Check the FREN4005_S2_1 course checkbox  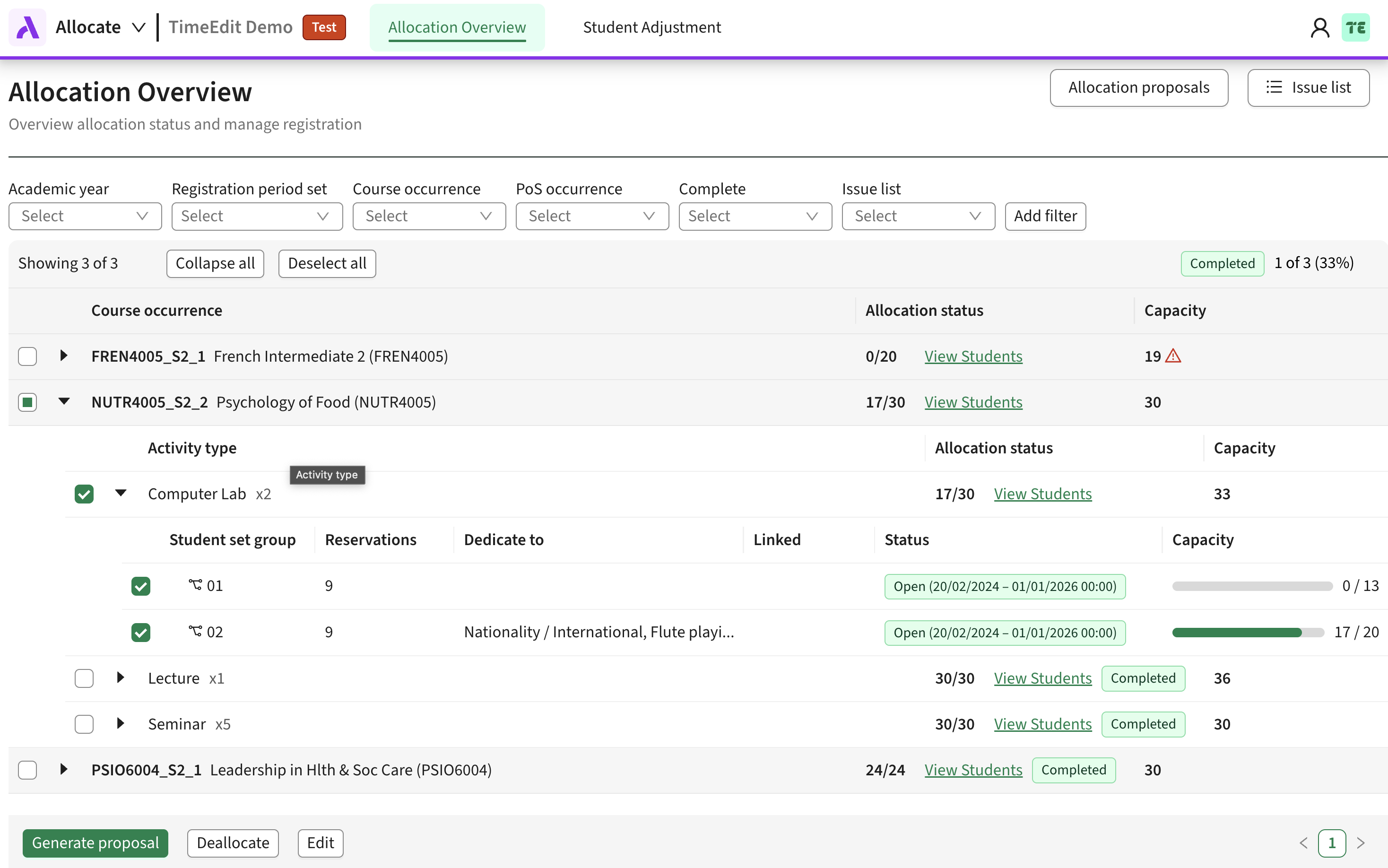tap(27, 356)
